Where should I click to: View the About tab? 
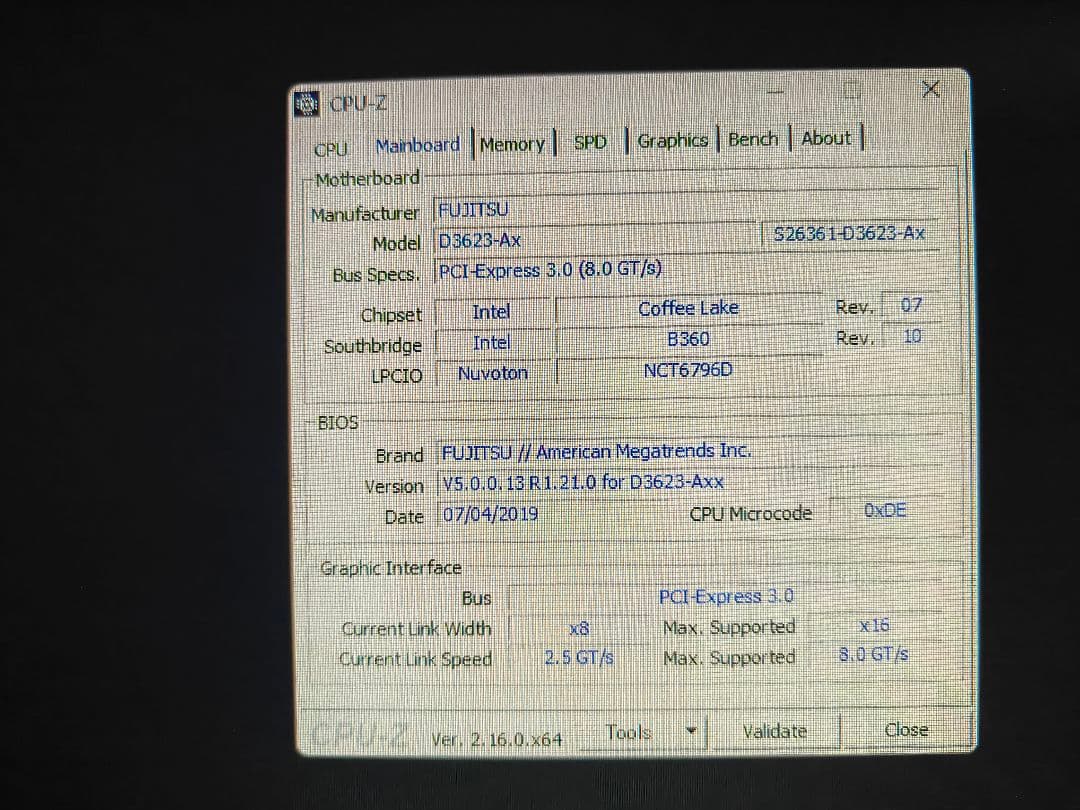click(x=825, y=138)
